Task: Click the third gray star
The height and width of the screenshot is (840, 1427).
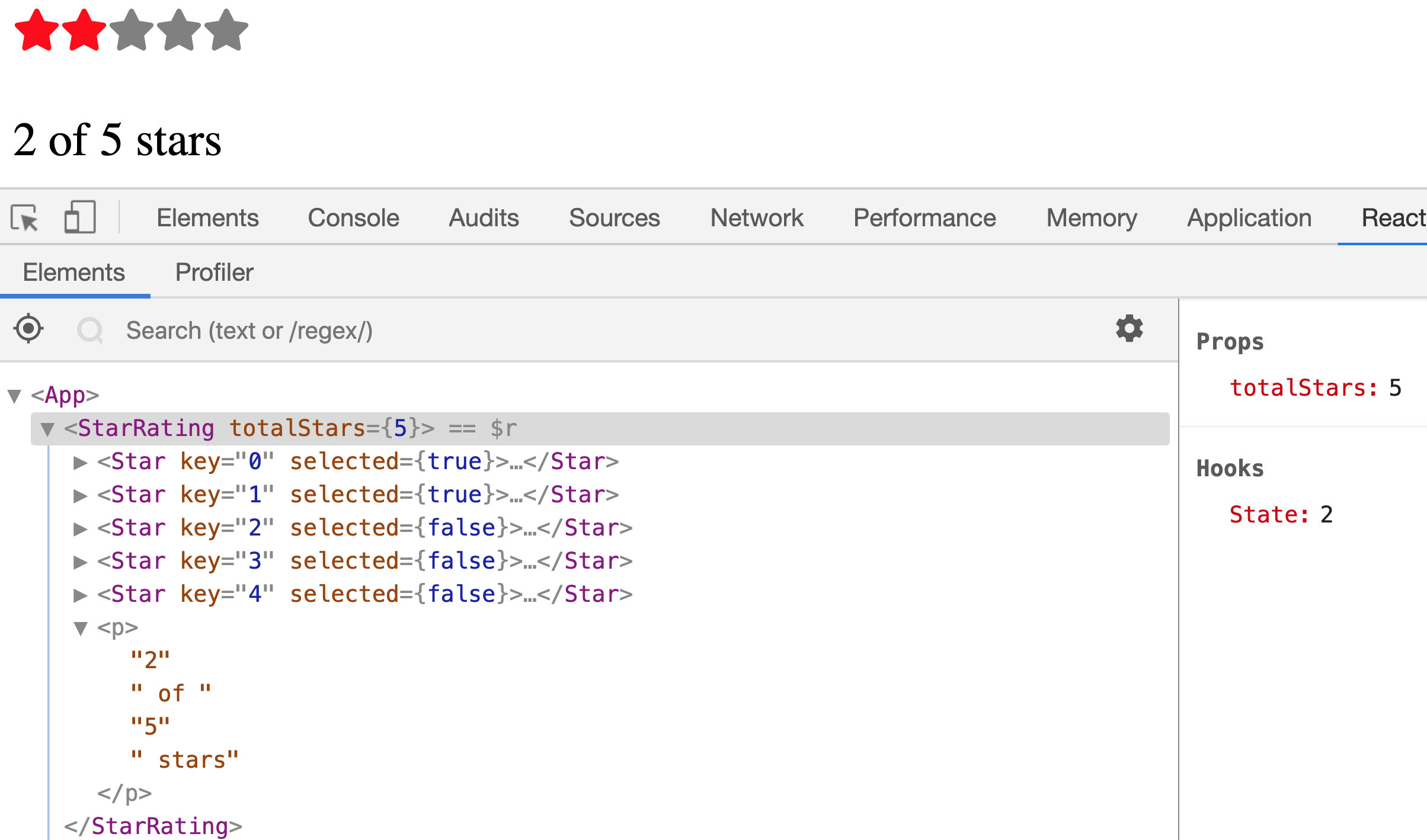Action: [132, 31]
